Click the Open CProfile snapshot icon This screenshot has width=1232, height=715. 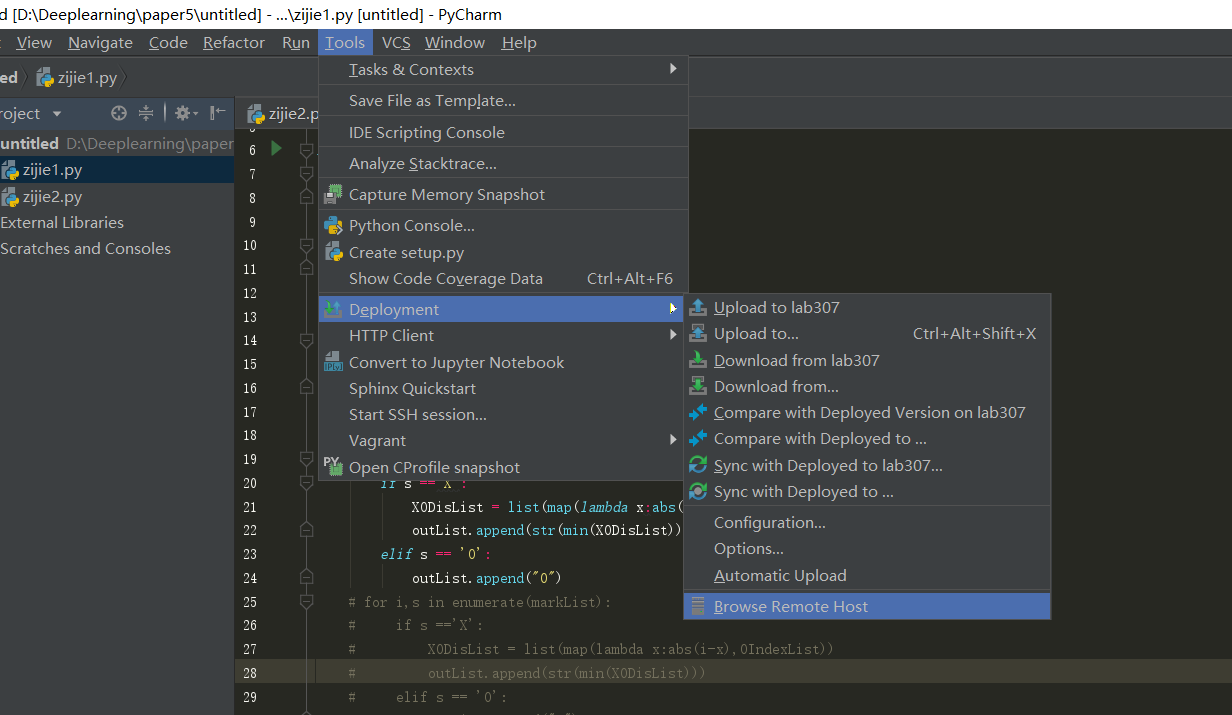pos(333,466)
